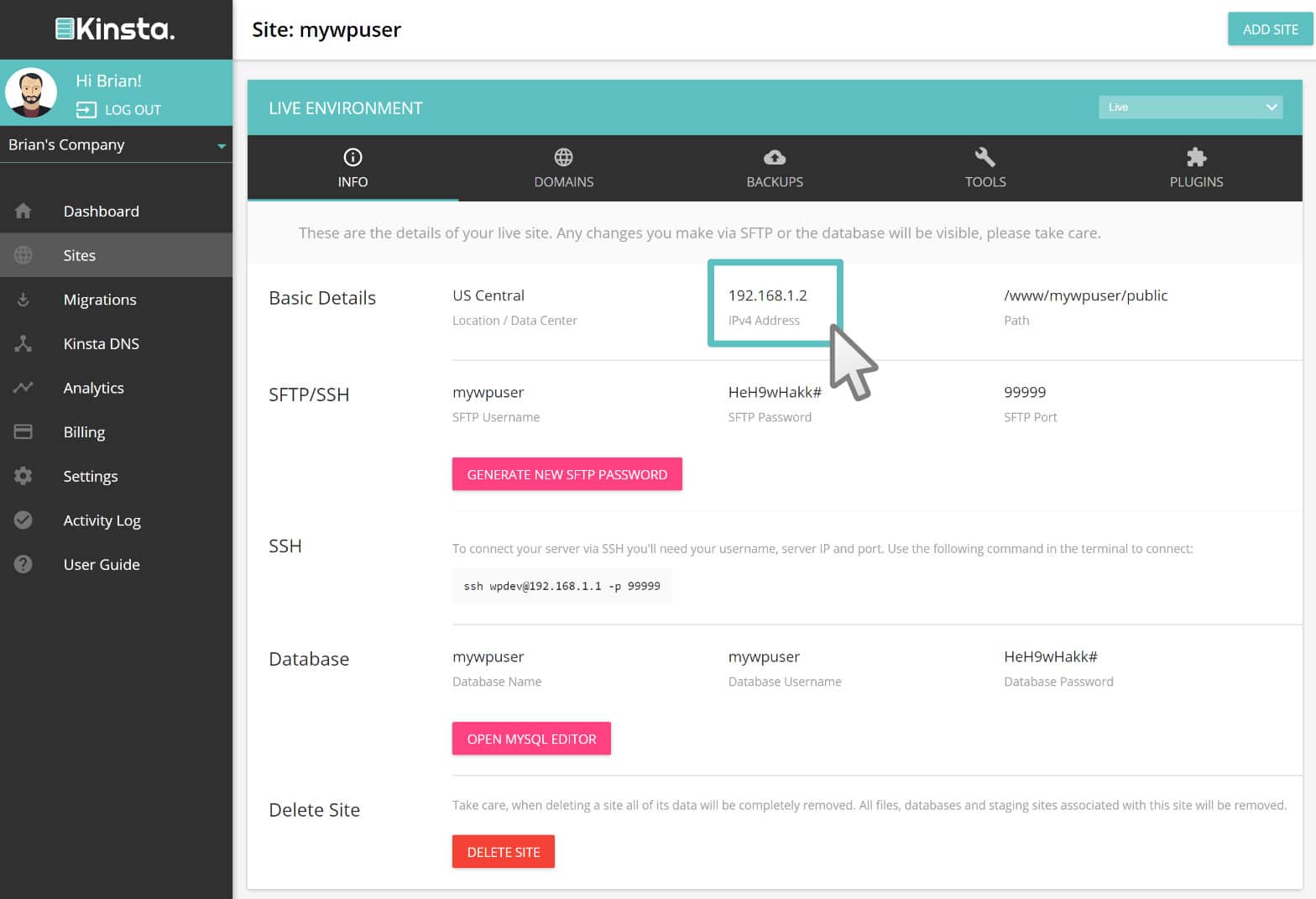Click the /www/mywpuser/public path value

(x=1085, y=295)
